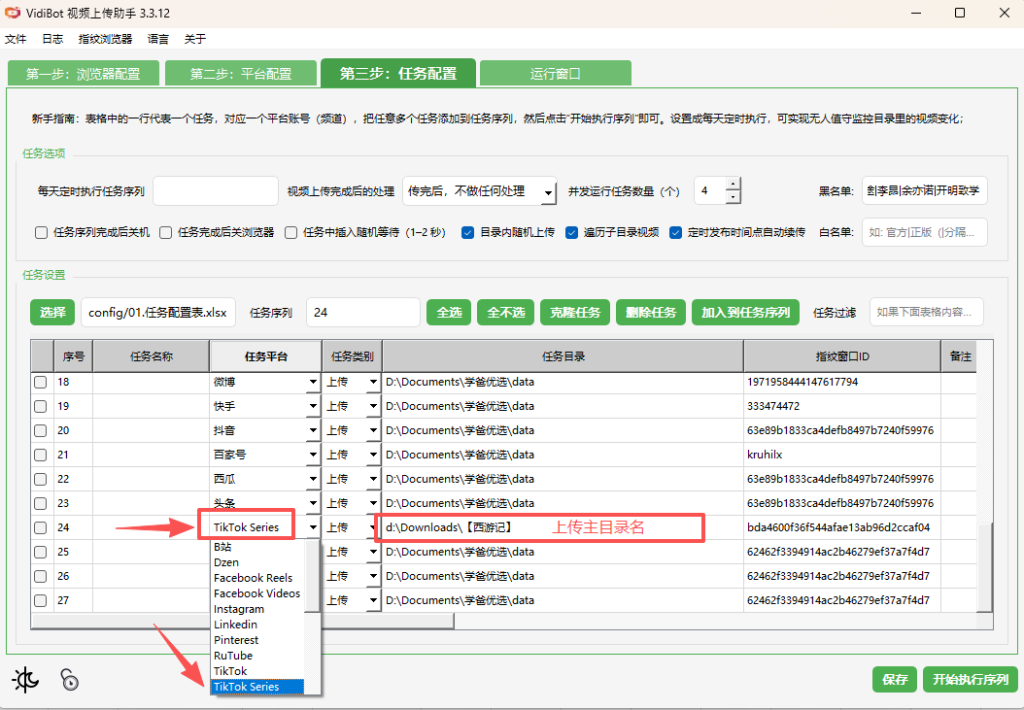This screenshot has height=710, width=1024.
Task: Toggle the light/dark theme icon
Action: point(26,680)
